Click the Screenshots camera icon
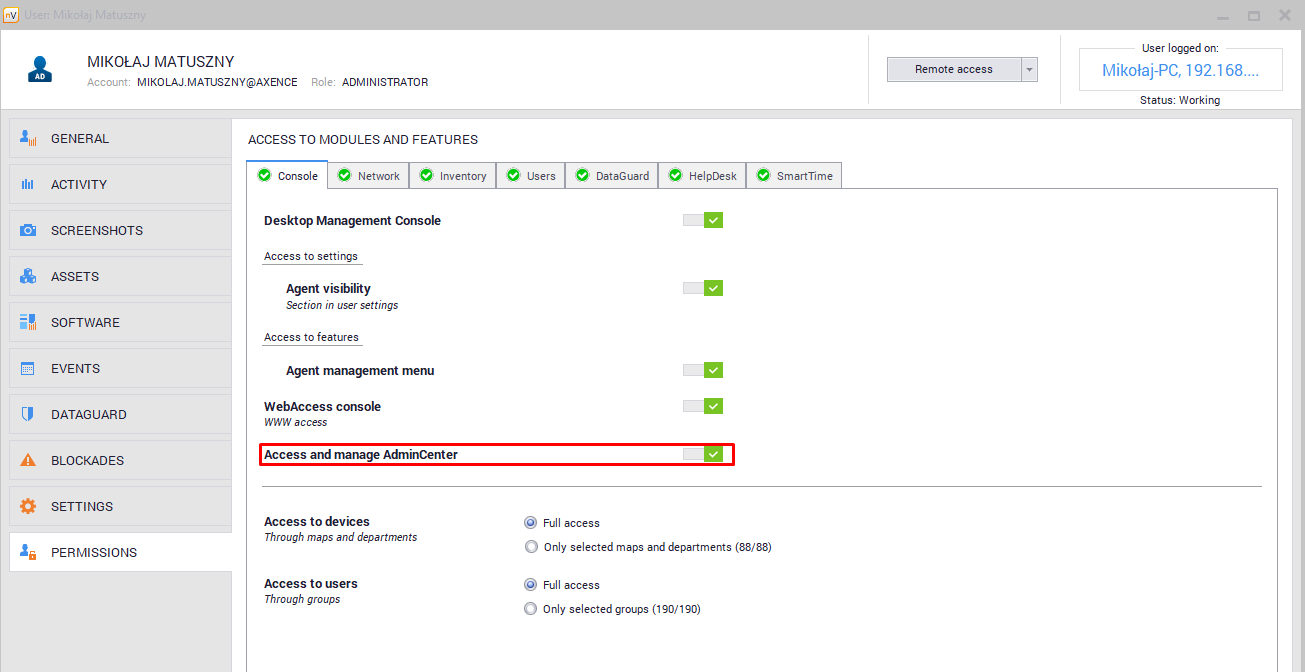Image resolution: width=1305 pixels, height=672 pixels. tap(28, 231)
